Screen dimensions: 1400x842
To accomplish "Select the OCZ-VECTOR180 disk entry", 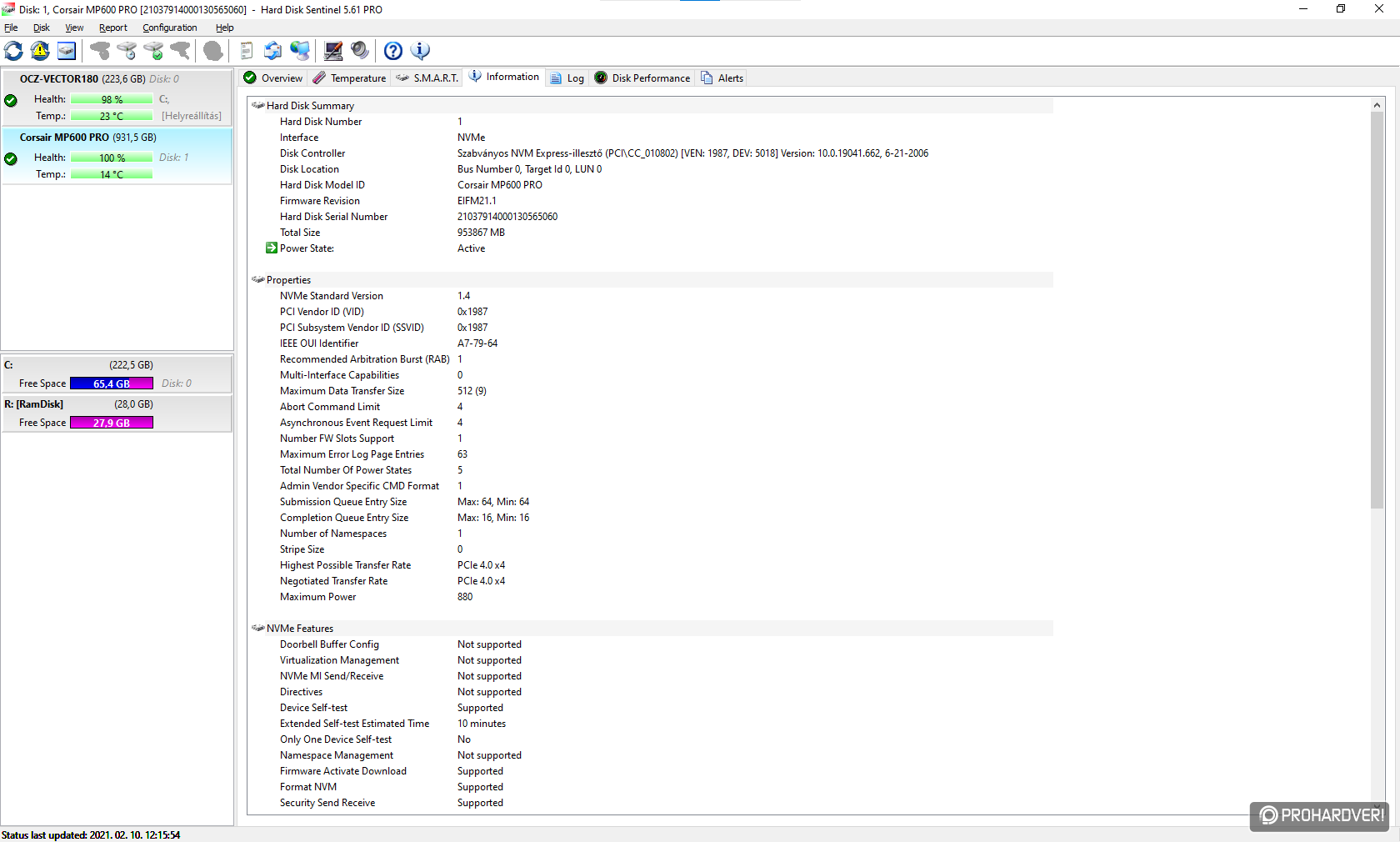I will 117,98.
